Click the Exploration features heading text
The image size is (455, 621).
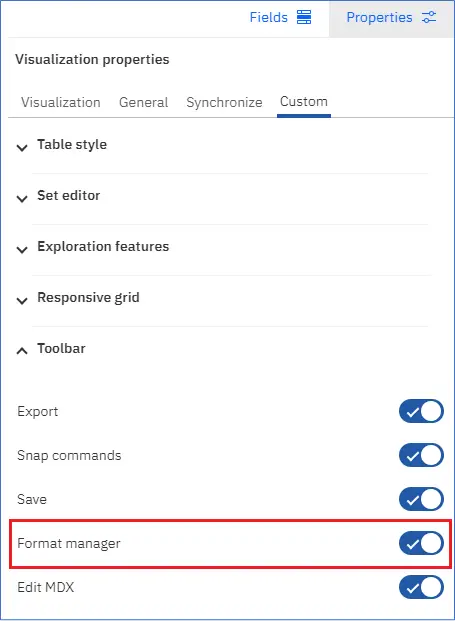(103, 246)
